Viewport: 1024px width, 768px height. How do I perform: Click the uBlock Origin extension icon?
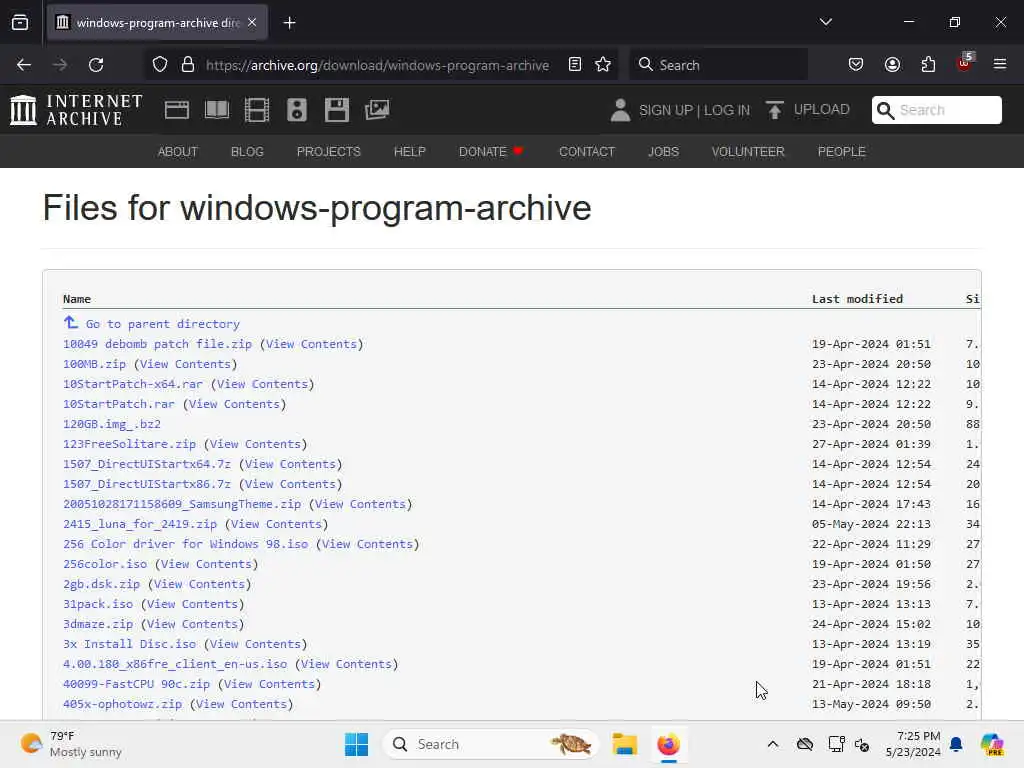pyautogui.click(x=965, y=63)
